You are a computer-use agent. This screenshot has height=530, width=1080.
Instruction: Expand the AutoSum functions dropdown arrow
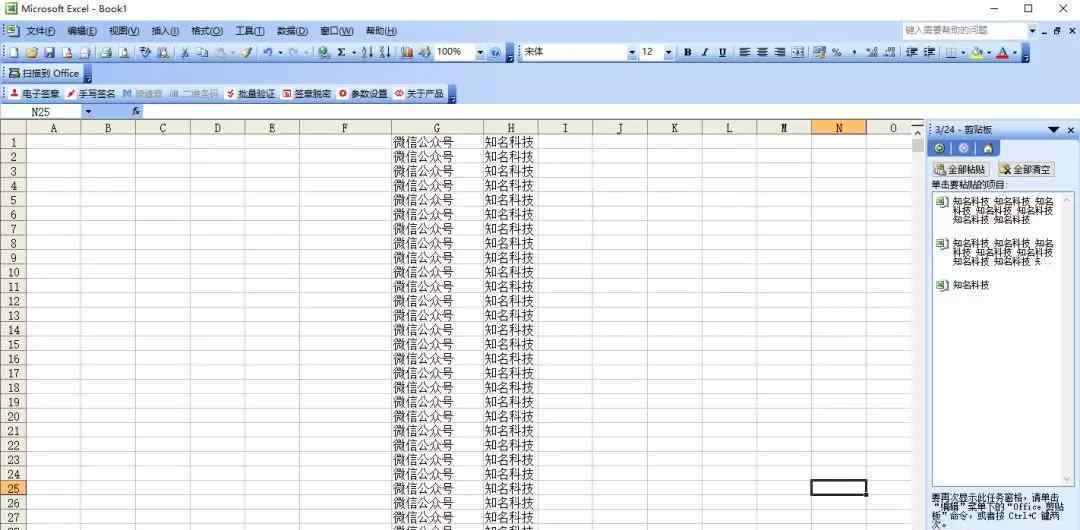click(354, 52)
